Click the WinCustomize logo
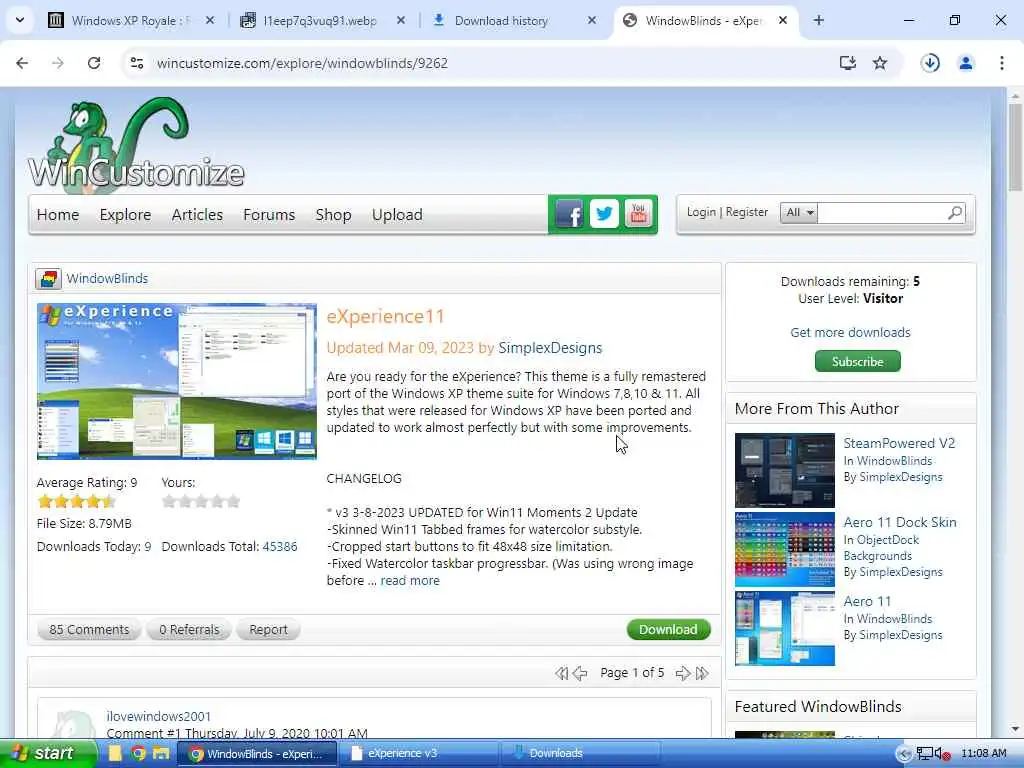The height and width of the screenshot is (768, 1024). 136,145
